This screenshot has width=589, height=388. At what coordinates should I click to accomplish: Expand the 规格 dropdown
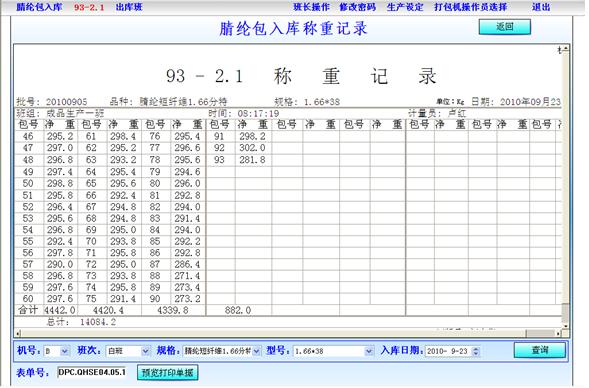(x=257, y=351)
